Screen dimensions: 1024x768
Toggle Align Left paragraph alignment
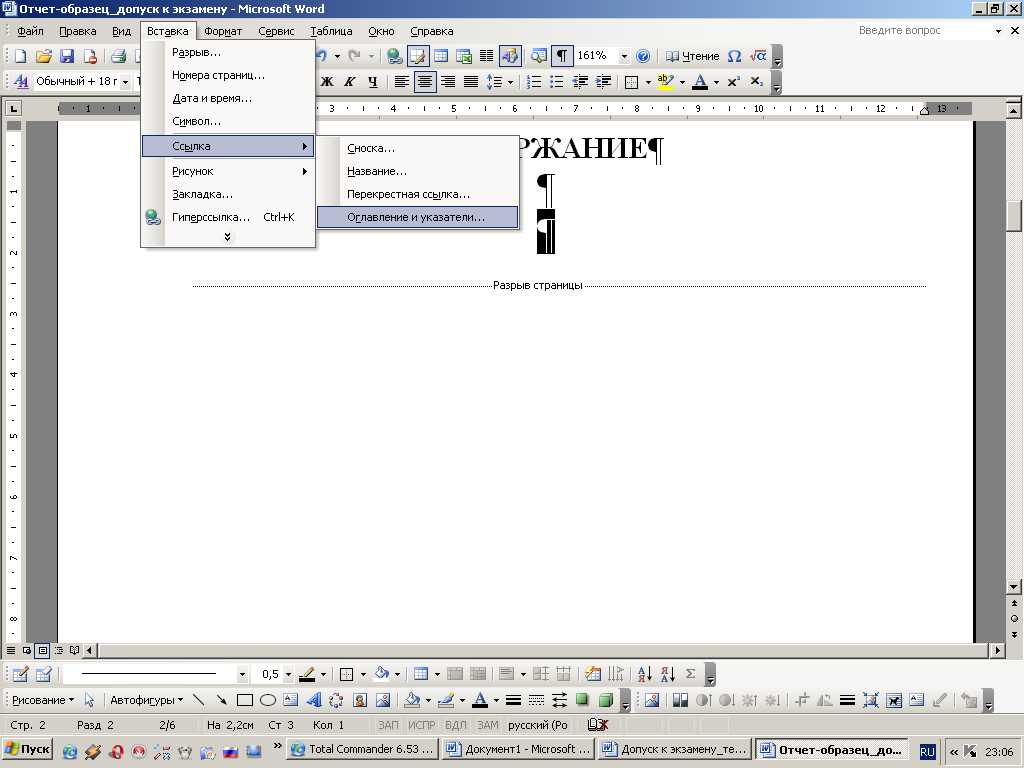(x=402, y=82)
